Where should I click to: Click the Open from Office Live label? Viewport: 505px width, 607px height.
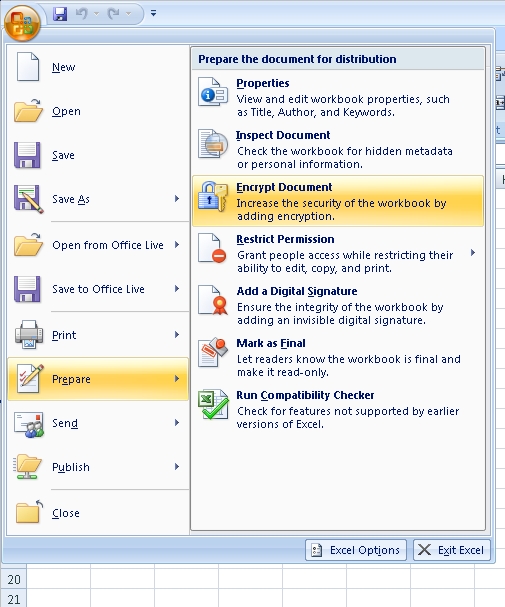click(x=108, y=245)
